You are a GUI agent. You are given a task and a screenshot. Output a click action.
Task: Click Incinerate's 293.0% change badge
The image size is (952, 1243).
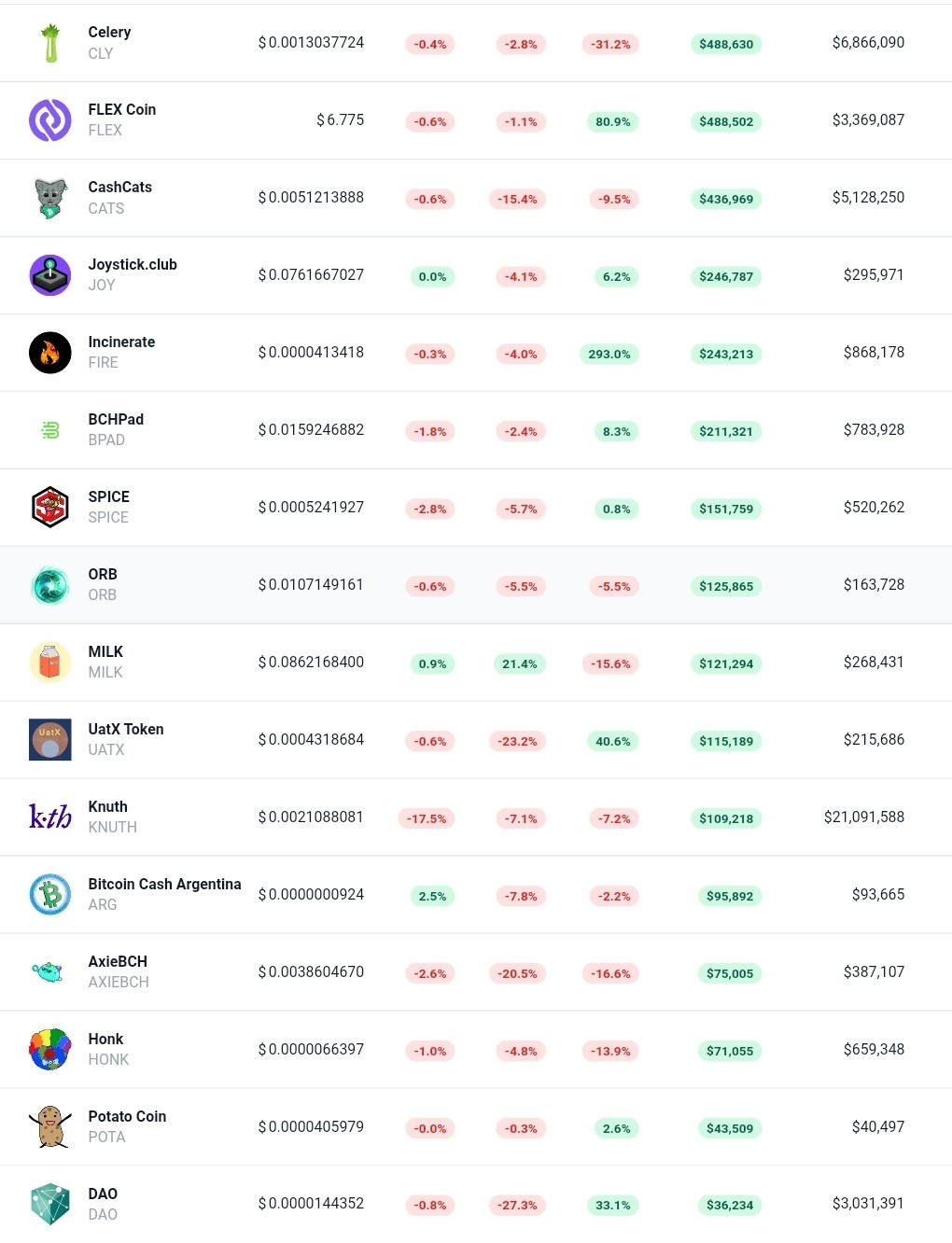click(x=609, y=354)
